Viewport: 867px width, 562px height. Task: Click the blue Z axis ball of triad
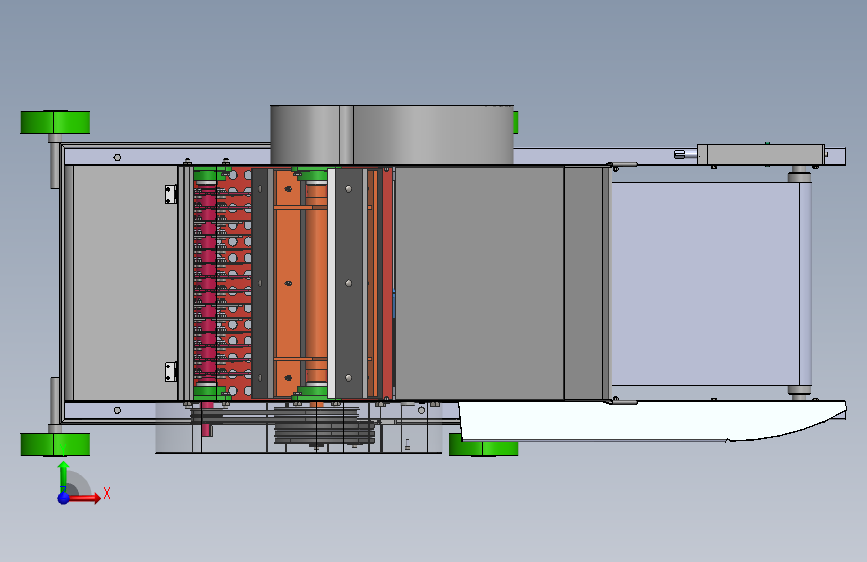[64, 498]
